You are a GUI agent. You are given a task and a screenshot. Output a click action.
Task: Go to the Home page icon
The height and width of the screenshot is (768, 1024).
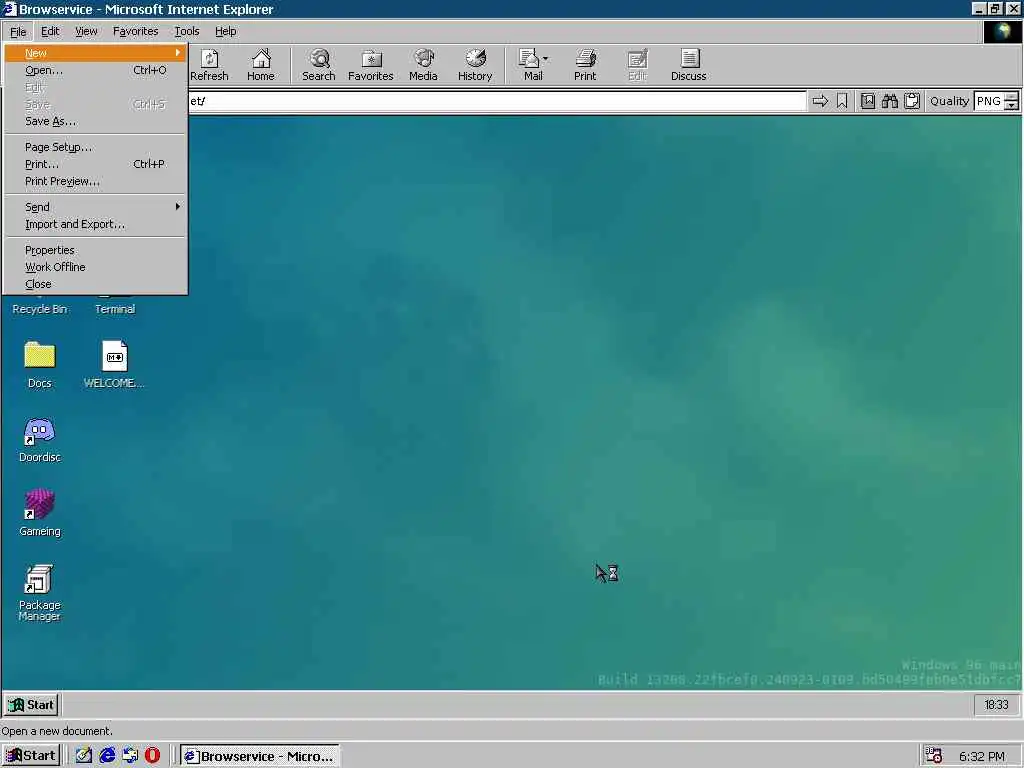[x=261, y=65]
